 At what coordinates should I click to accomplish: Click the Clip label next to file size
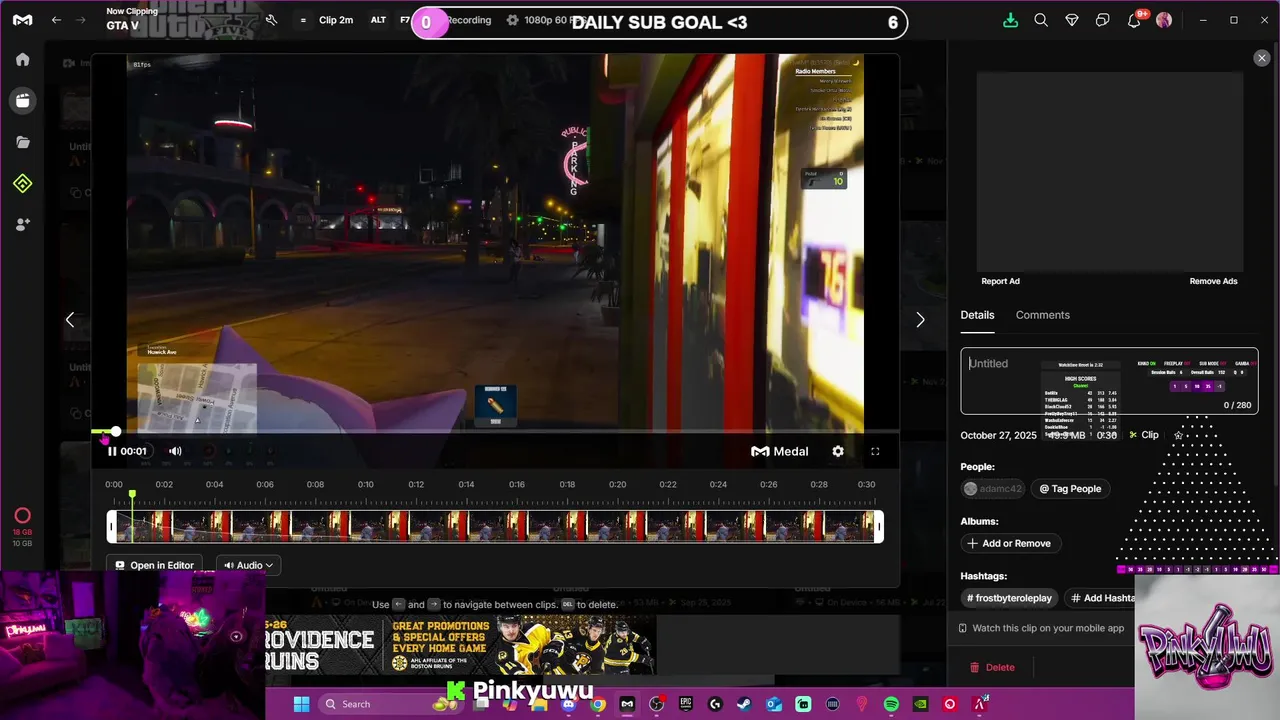[1144, 435]
